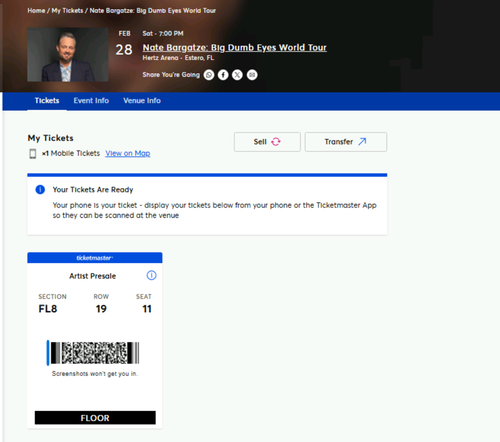Open the View on Map link
The height and width of the screenshot is (442, 500).
point(128,153)
